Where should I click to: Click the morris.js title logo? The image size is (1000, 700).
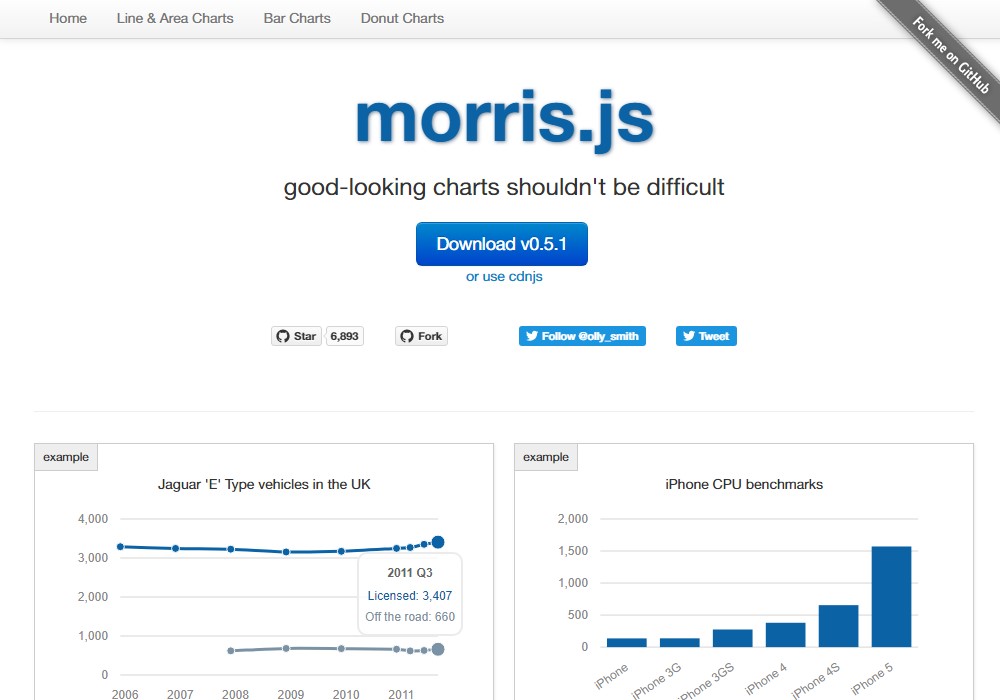(x=504, y=118)
